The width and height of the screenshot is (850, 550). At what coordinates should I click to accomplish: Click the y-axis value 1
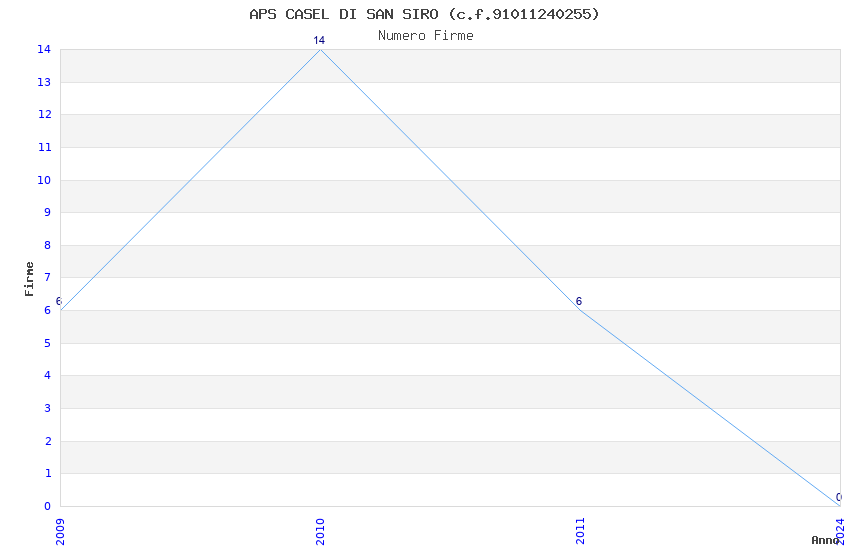click(x=48, y=474)
